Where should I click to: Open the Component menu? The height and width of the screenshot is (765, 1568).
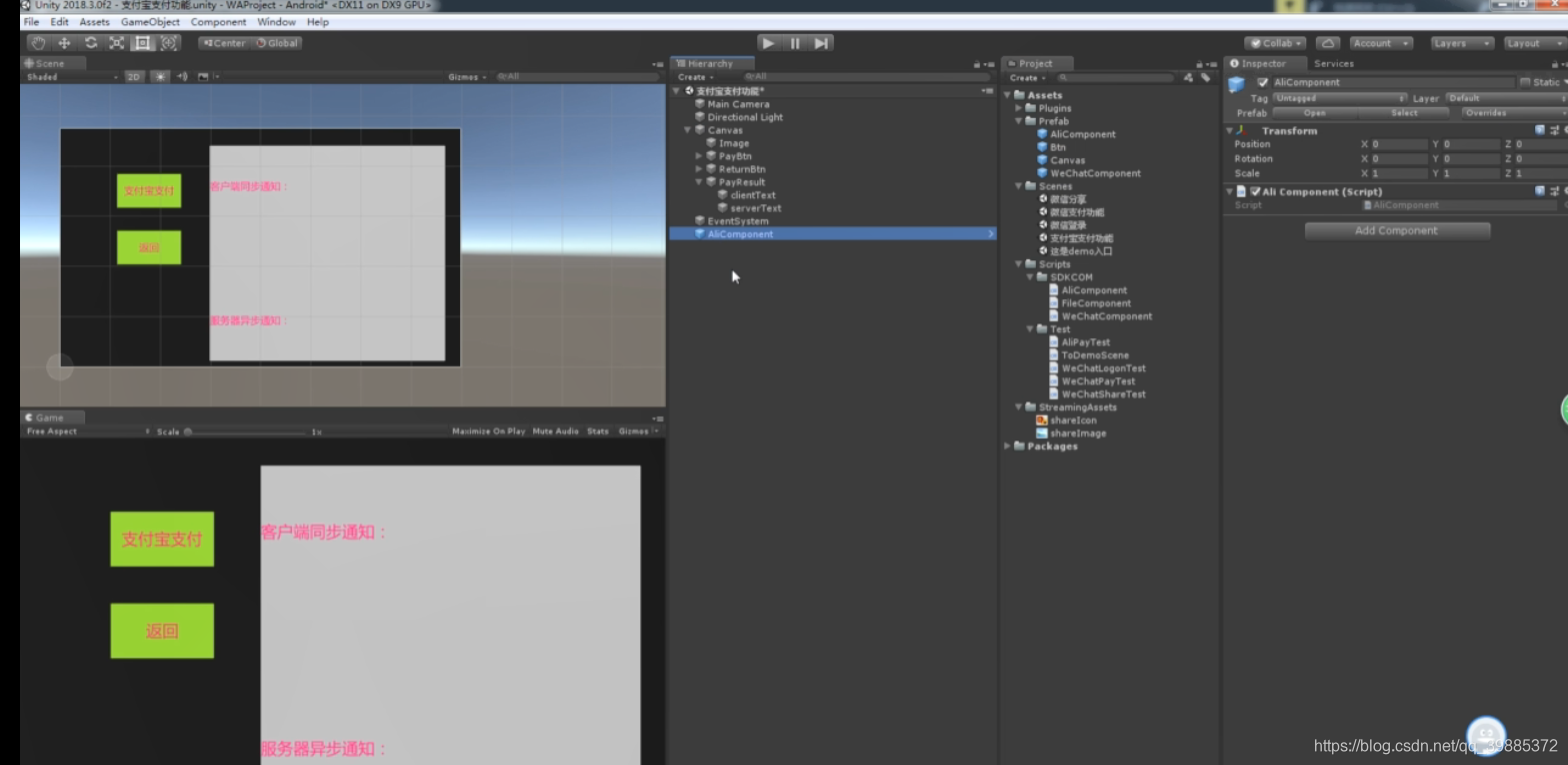click(218, 21)
